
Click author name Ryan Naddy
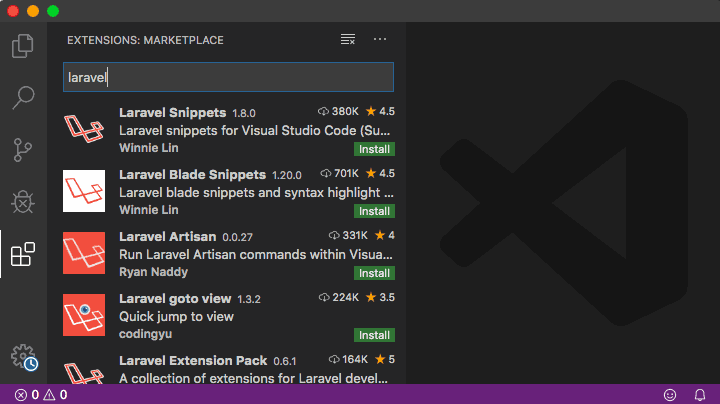(153, 272)
